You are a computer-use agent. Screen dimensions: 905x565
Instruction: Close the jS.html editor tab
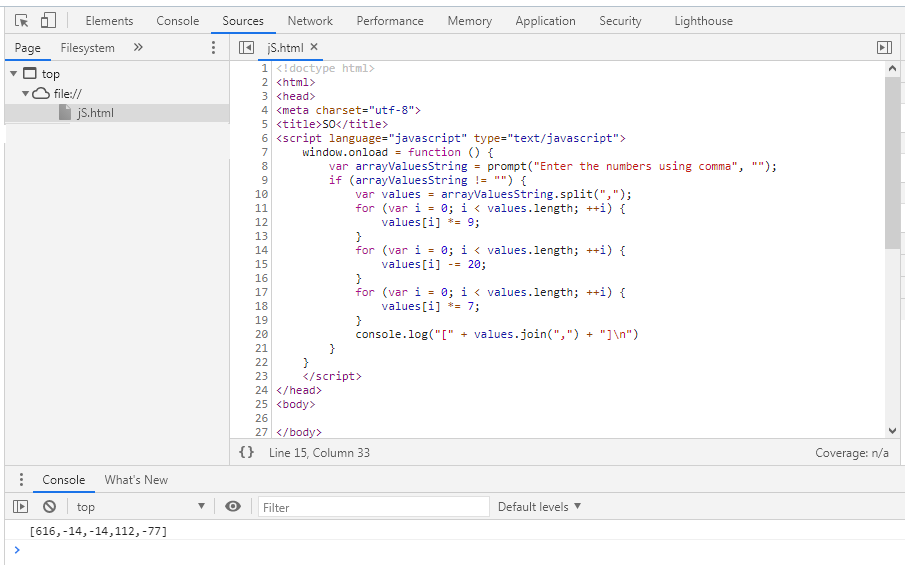coord(314,47)
